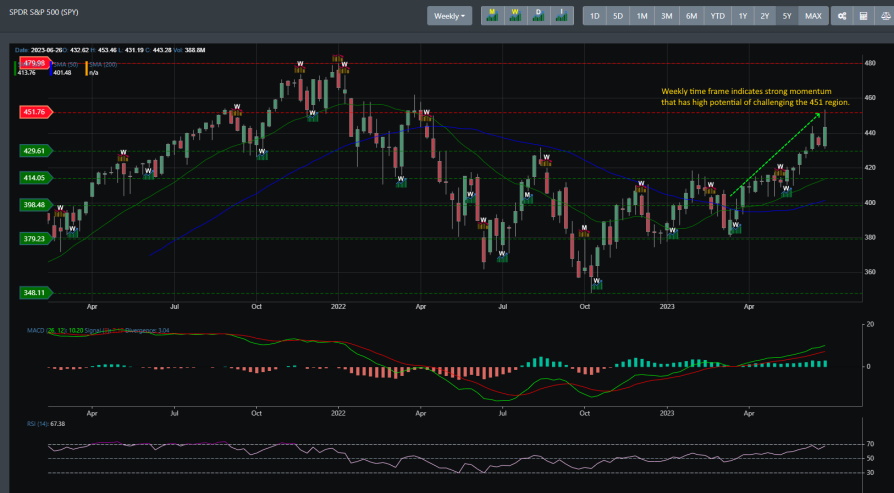Pick the 6M range button
This screenshot has width=894, height=493.
691,16
